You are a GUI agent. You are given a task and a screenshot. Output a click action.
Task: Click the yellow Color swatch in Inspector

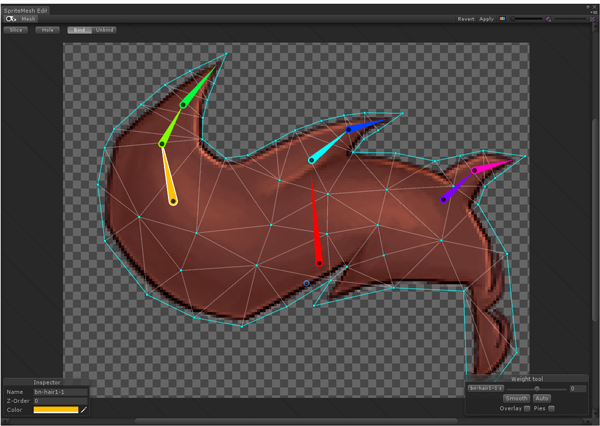pyautogui.click(x=56, y=410)
